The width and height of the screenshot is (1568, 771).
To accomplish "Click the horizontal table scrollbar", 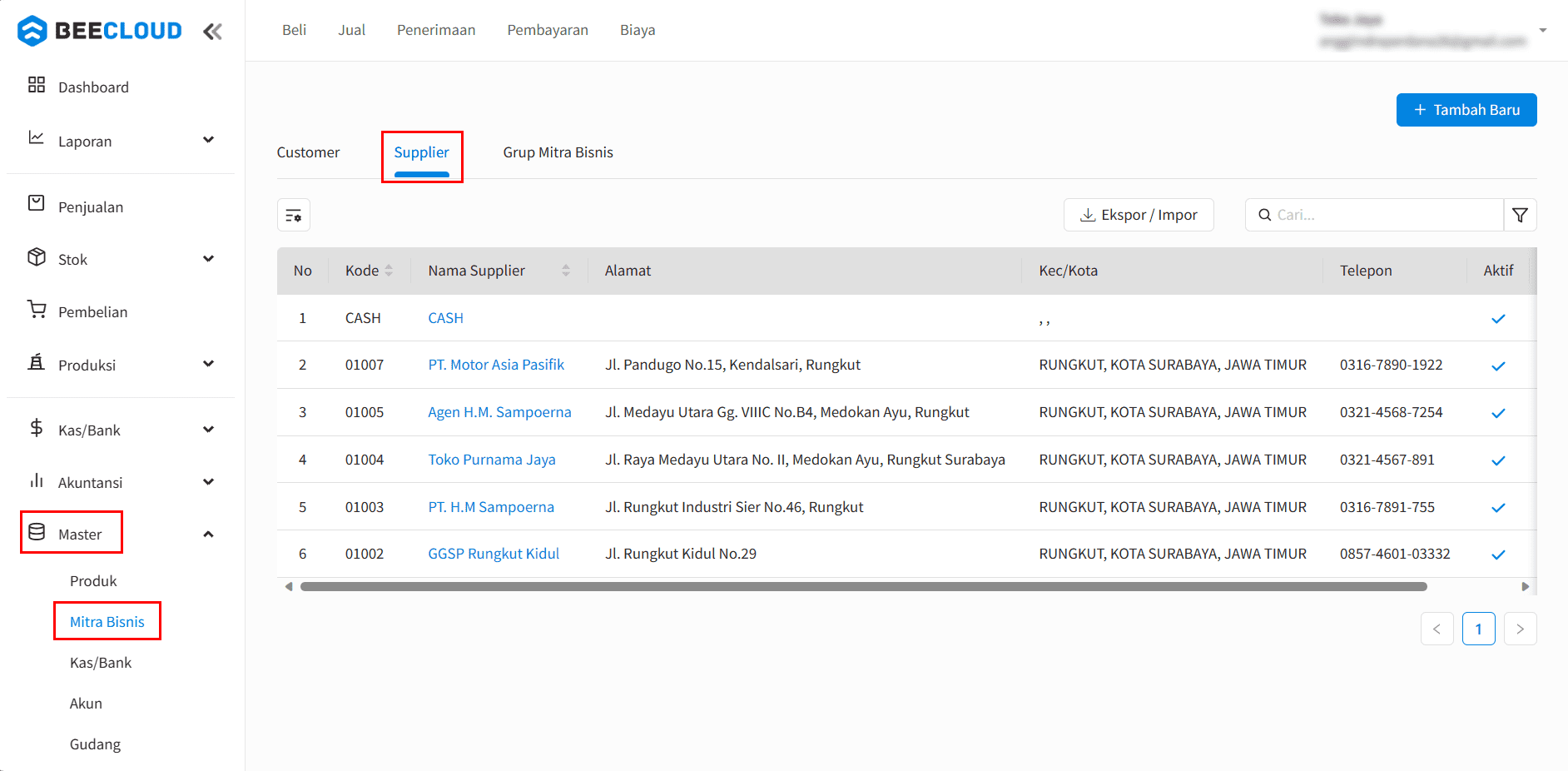I will tap(864, 586).
